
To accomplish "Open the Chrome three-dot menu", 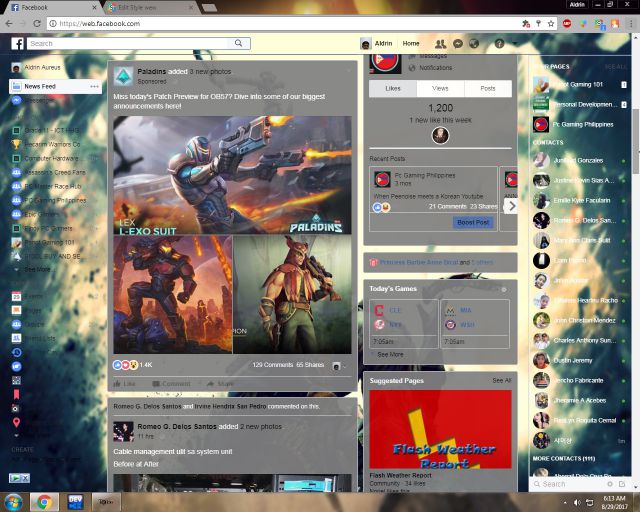I will pos(632,24).
